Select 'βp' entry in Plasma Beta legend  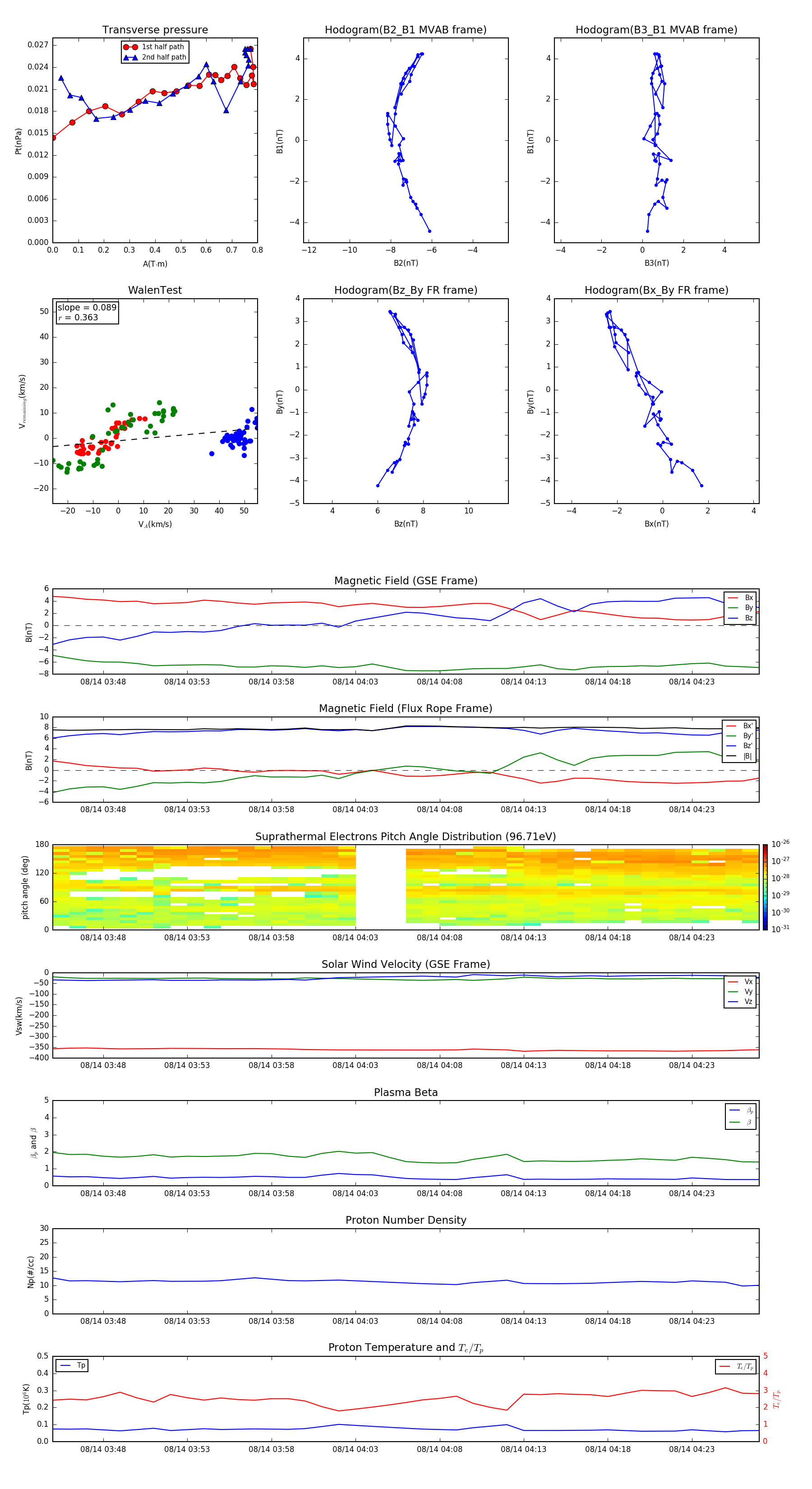point(742,1110)
